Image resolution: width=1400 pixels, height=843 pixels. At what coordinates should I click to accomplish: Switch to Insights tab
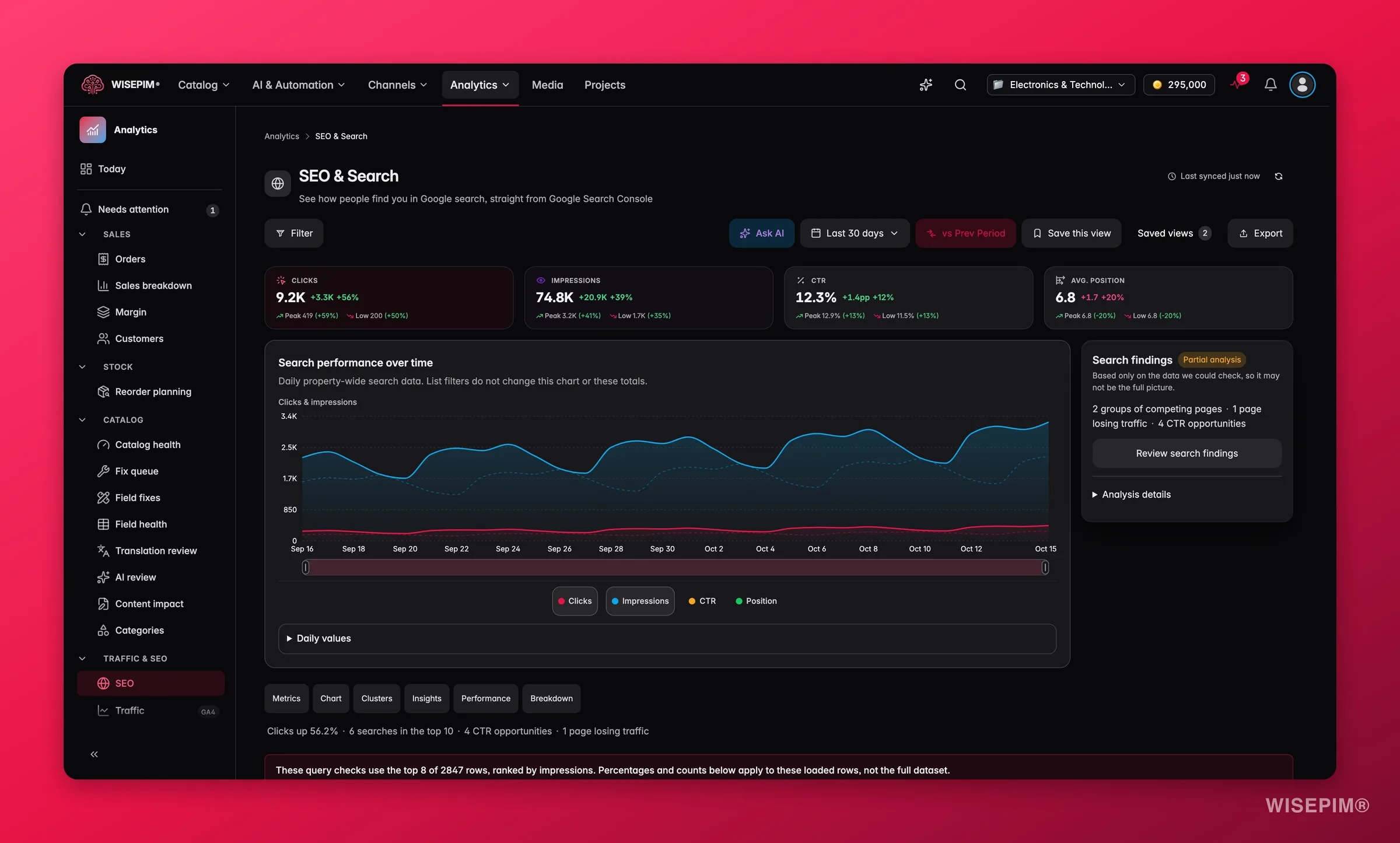[426, 698]
